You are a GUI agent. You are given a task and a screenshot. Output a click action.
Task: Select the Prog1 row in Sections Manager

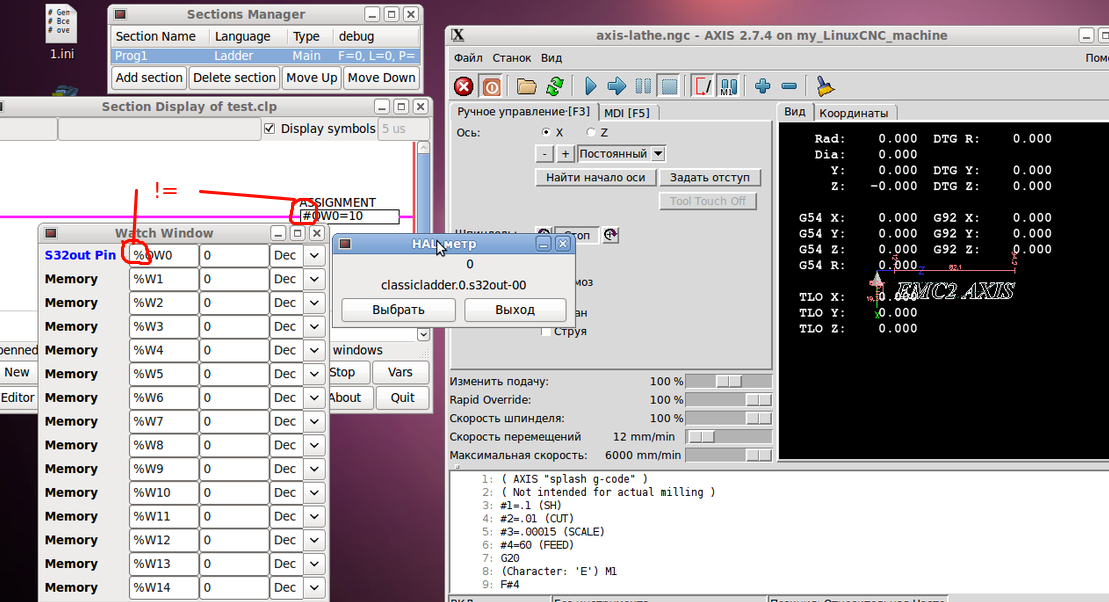click(265, 56)
